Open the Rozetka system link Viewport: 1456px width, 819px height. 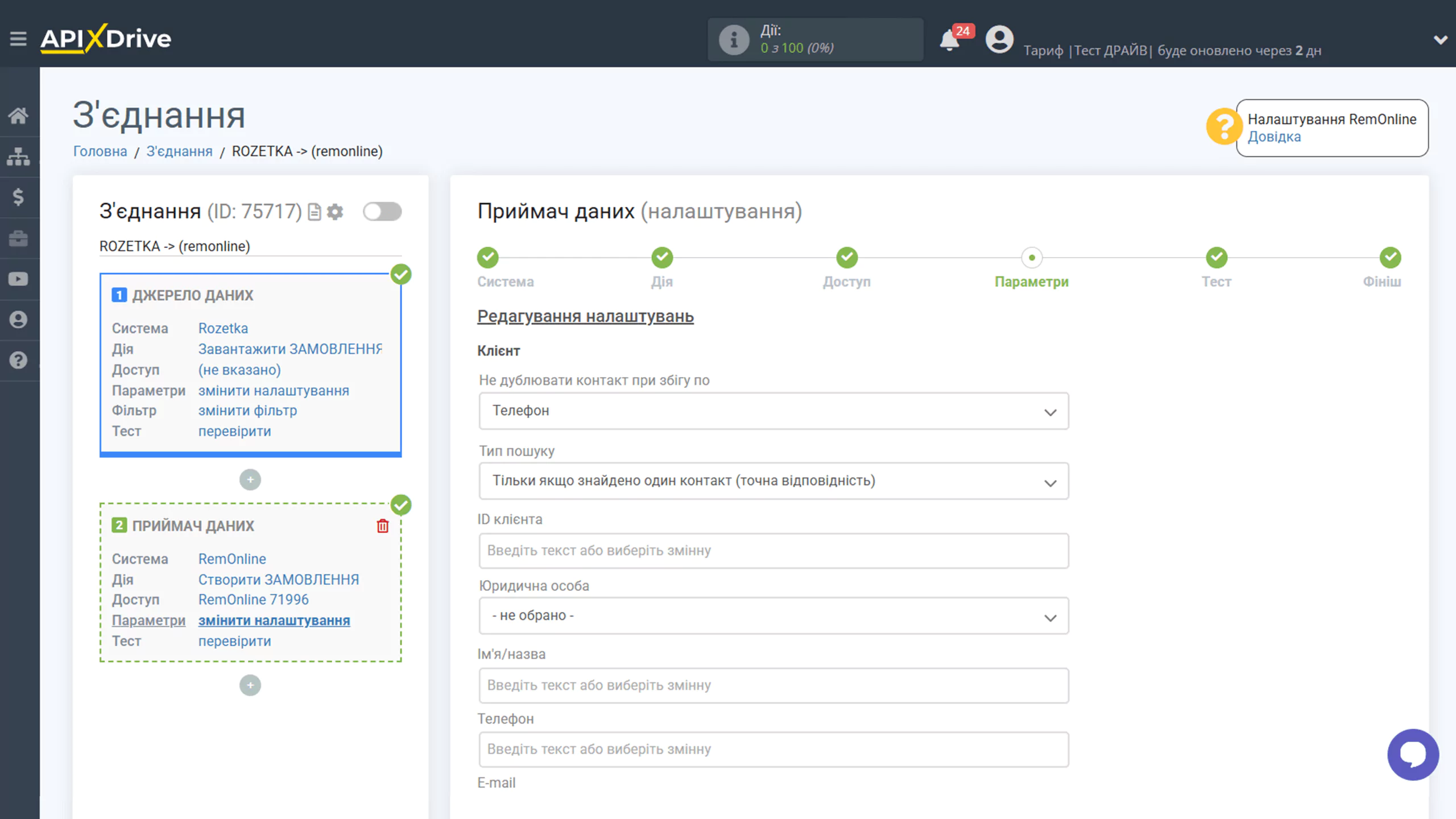(x=223, y=329)
